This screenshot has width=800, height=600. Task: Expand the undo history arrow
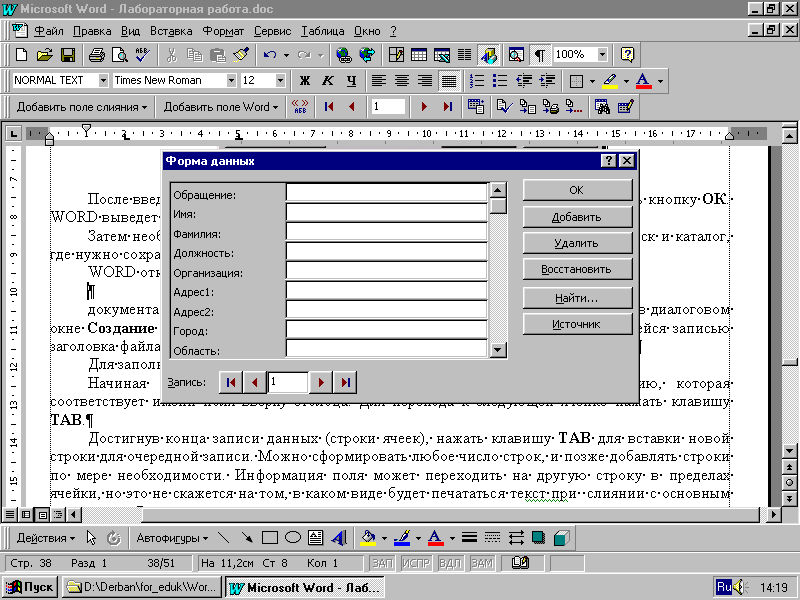(x=286, y=55)
